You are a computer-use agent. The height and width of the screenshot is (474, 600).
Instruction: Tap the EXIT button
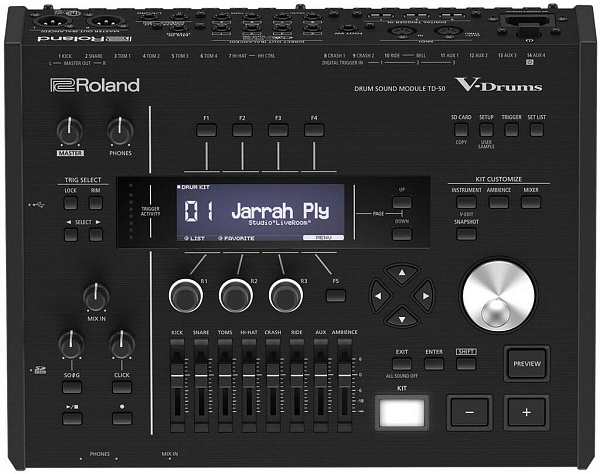(x=402, y=363)
